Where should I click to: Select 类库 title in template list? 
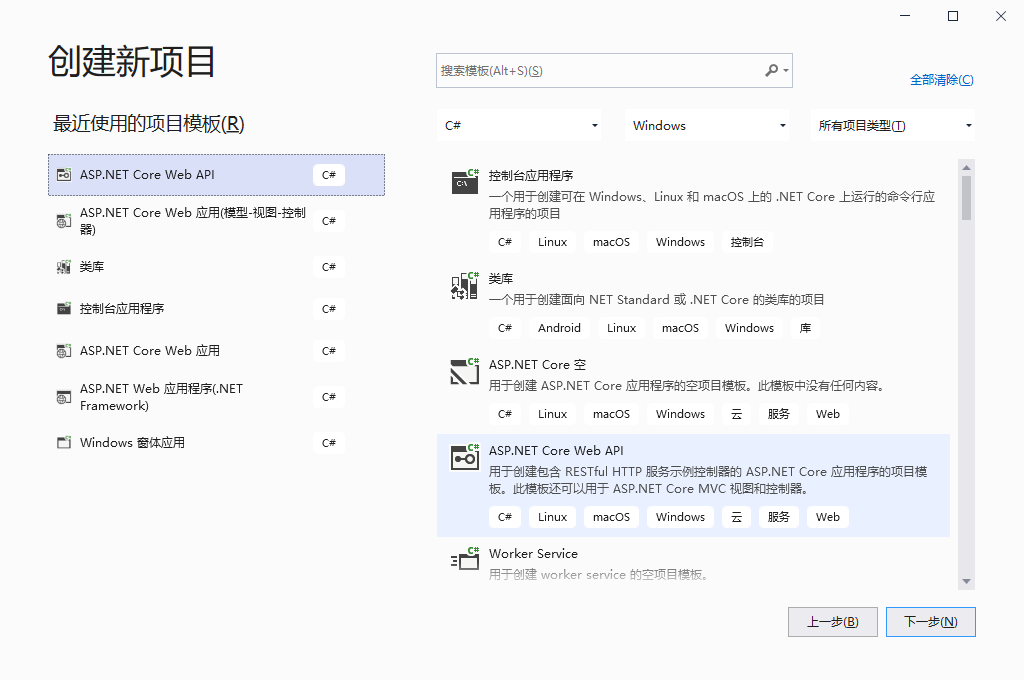tap(501, 279)
